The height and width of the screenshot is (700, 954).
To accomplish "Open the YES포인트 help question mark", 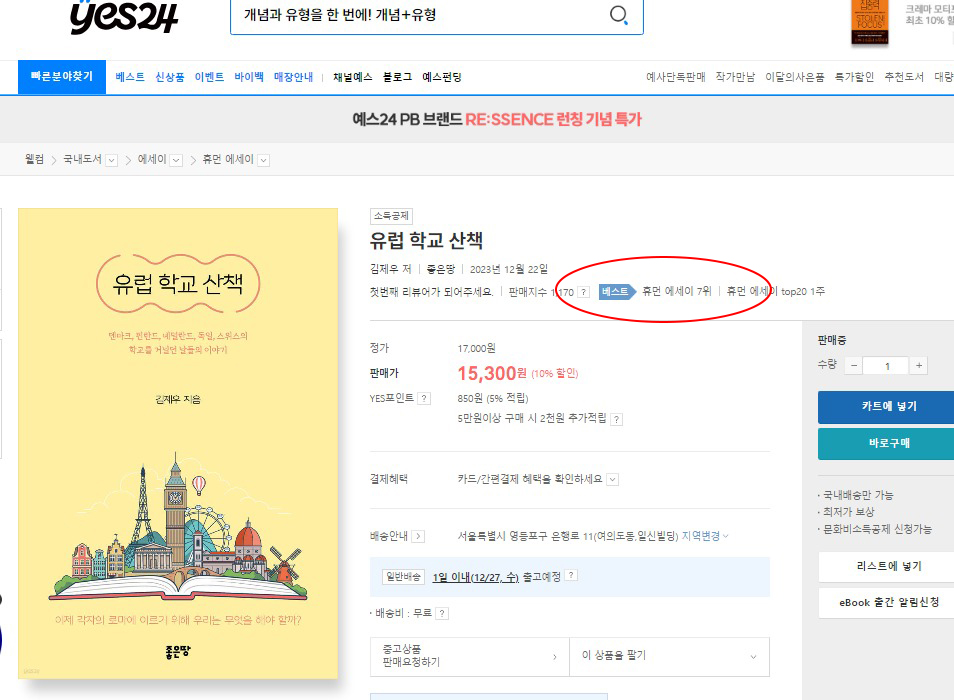I will (425, 398).
